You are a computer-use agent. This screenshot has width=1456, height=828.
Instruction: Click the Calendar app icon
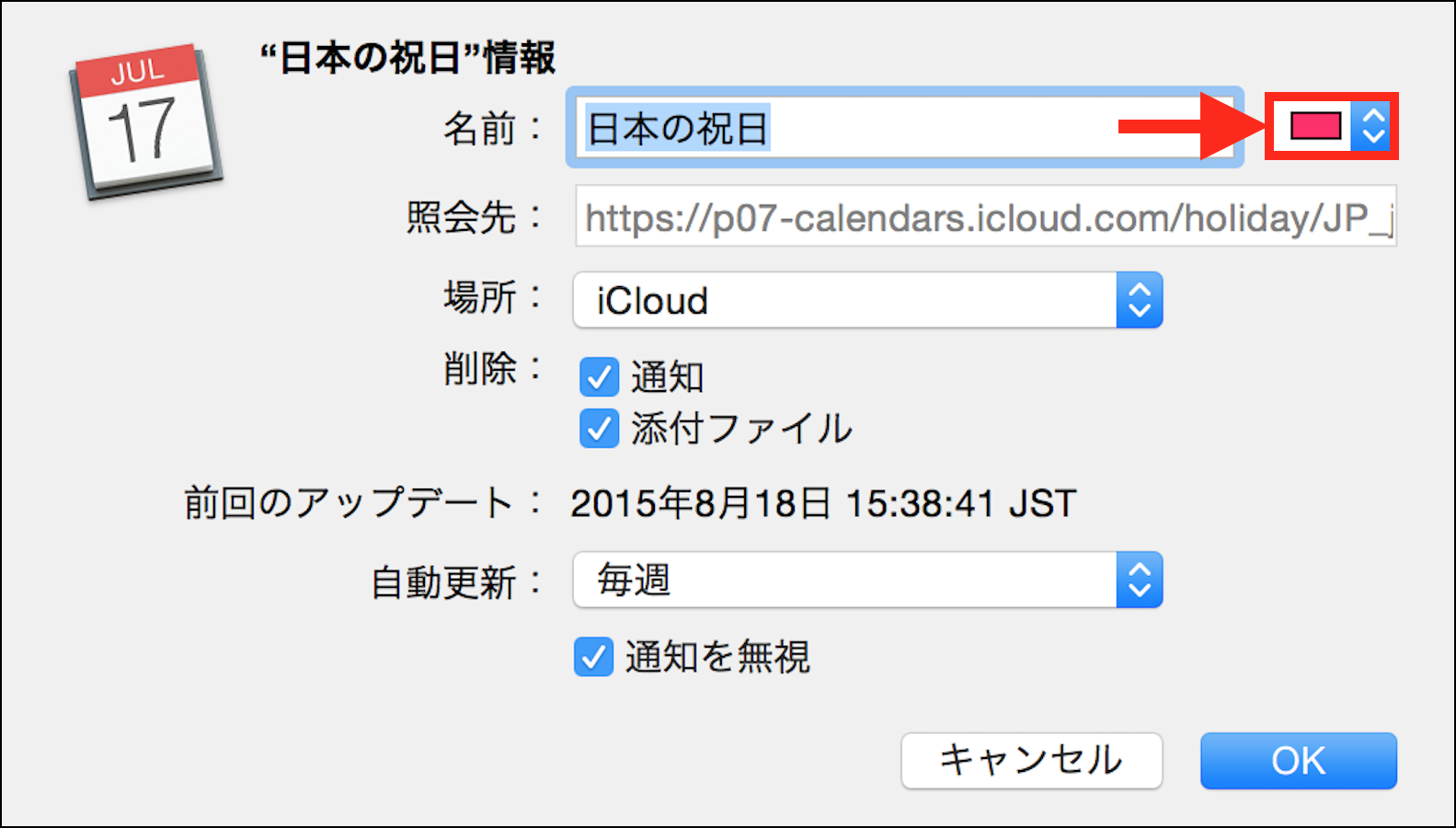coord(145,121)
